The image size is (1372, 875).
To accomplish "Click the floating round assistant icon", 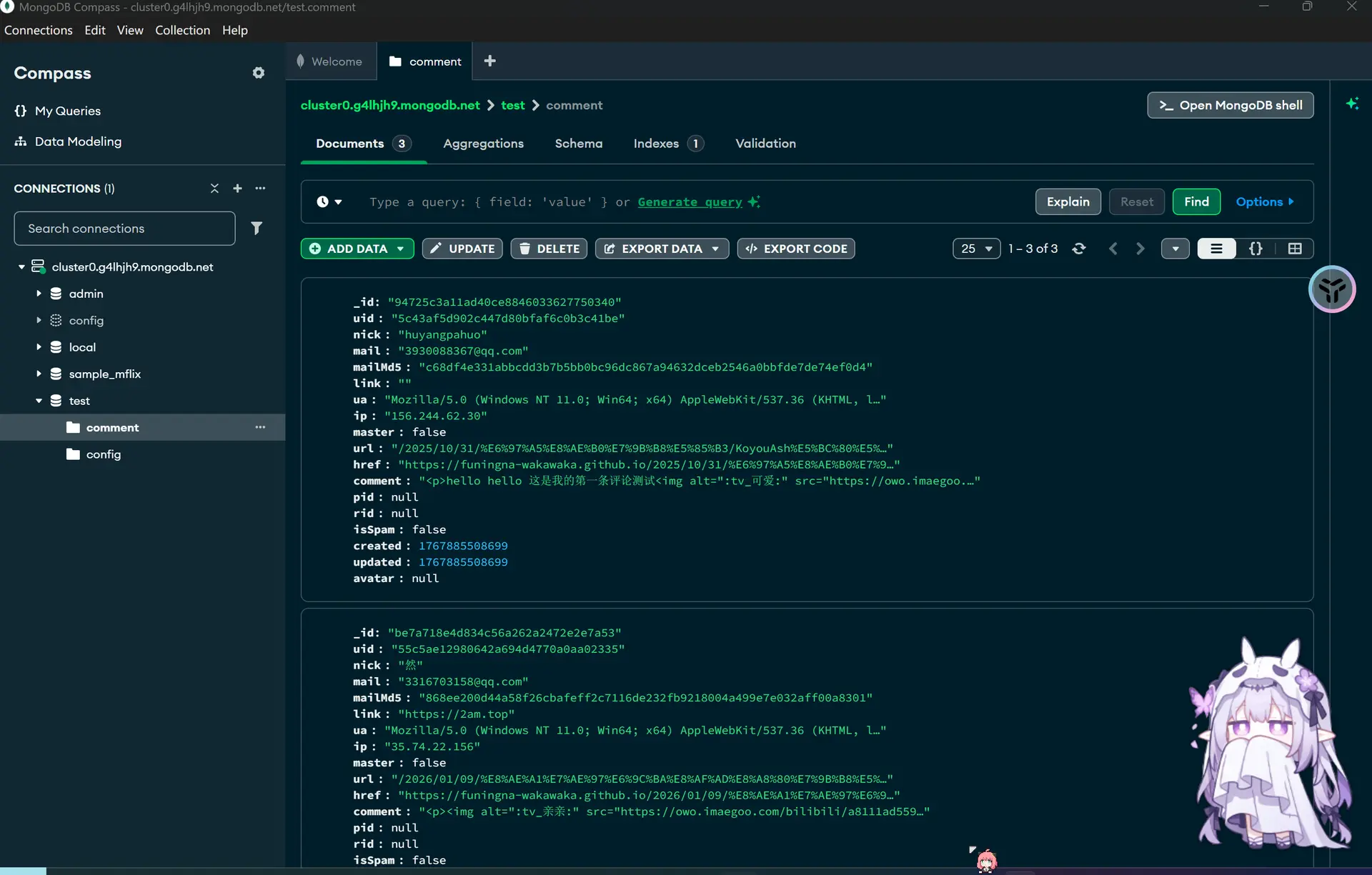I will (x=1332, y=289).
